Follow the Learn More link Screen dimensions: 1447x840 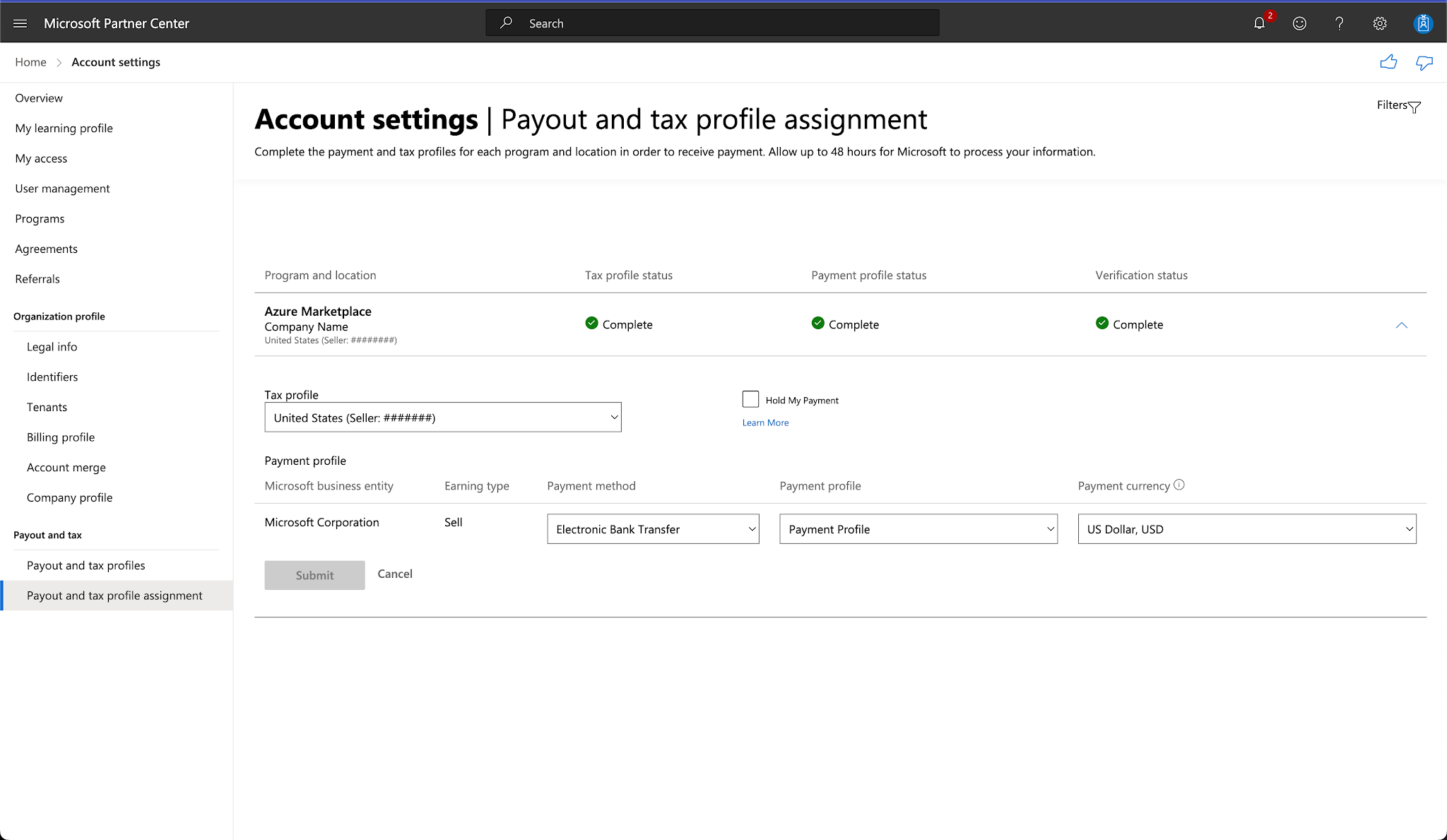[x=765, y=422]
